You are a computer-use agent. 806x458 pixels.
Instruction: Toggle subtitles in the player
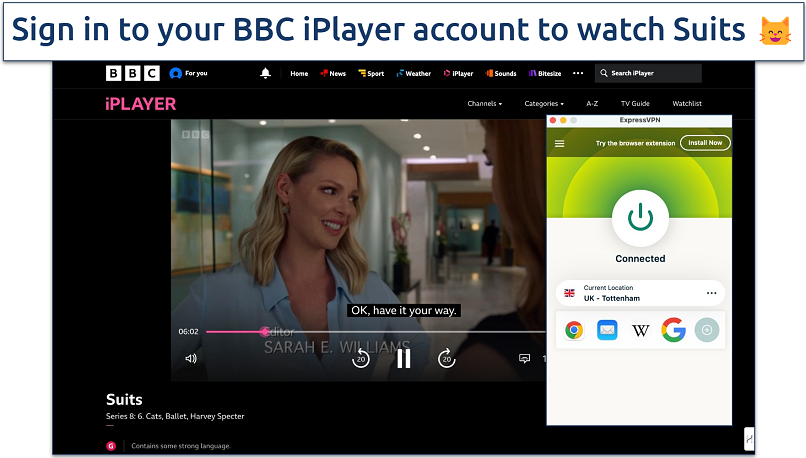524,358
